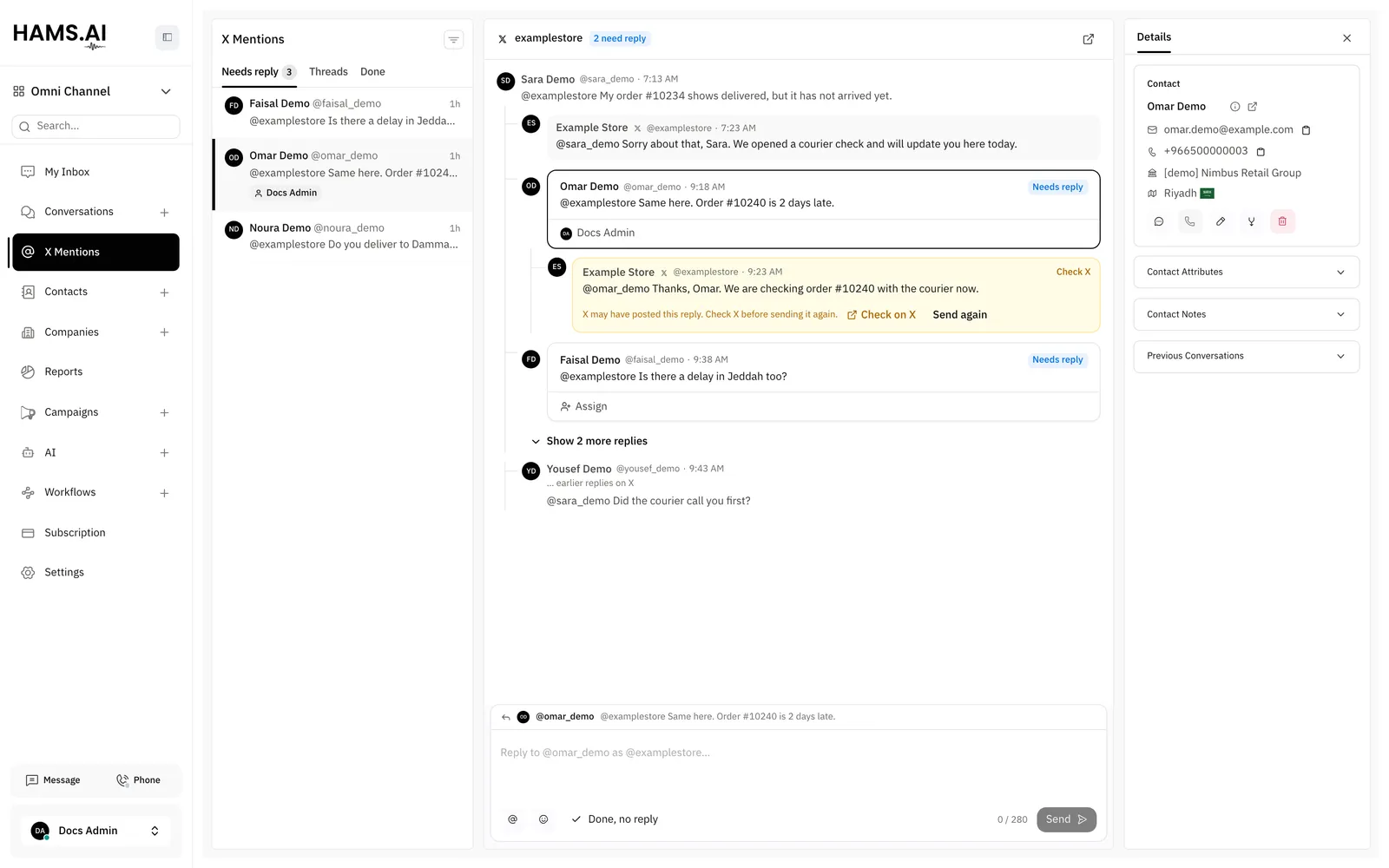
Task: Delete contact with the red trash icon
Action: click(1282, 221)
